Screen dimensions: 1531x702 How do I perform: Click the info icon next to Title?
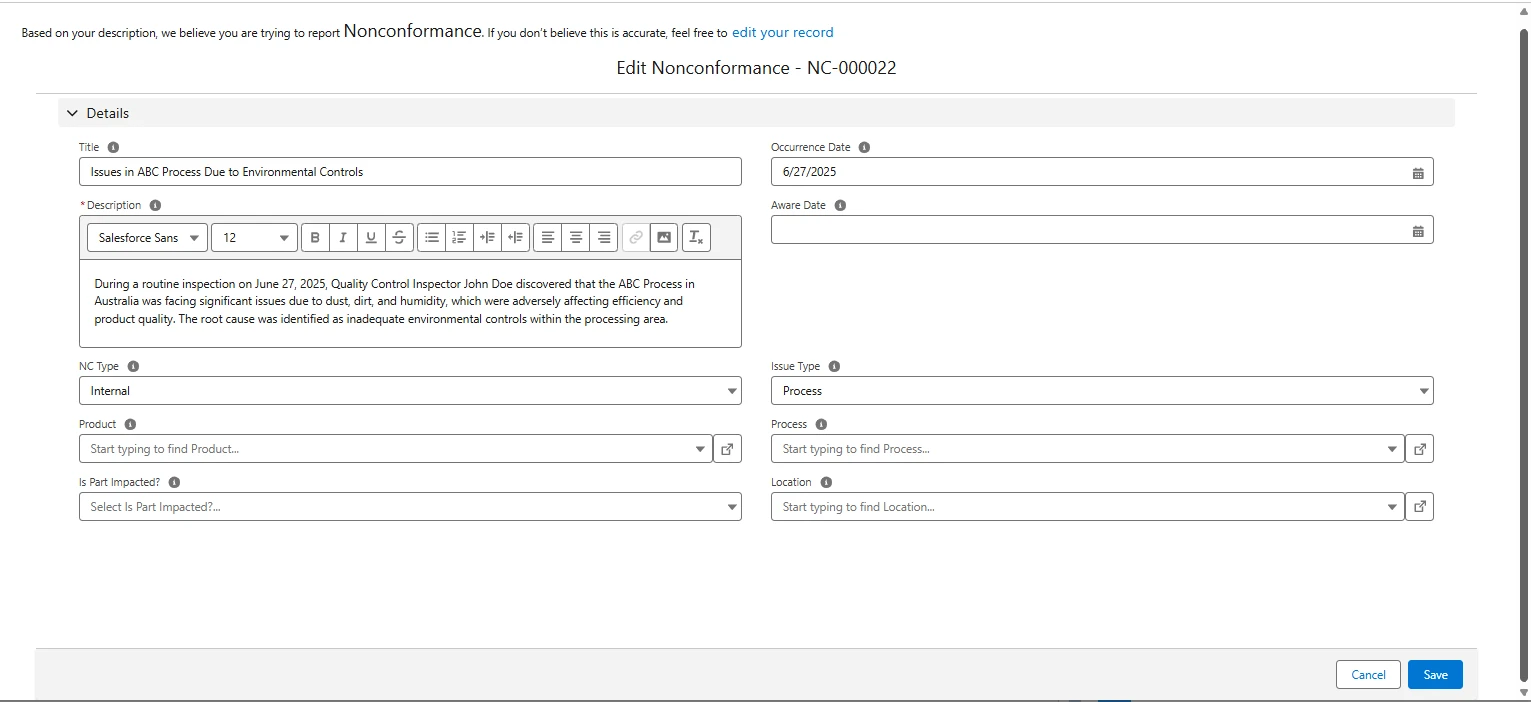point(113,147)
